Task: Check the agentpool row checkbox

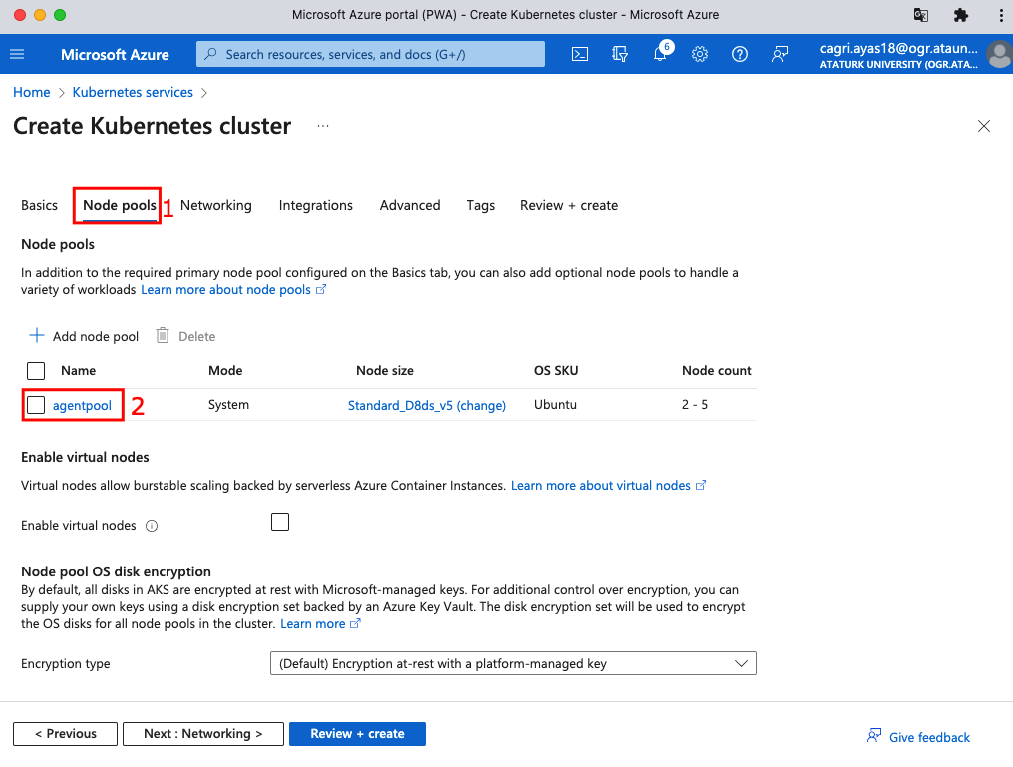Action: pos(36,405)
